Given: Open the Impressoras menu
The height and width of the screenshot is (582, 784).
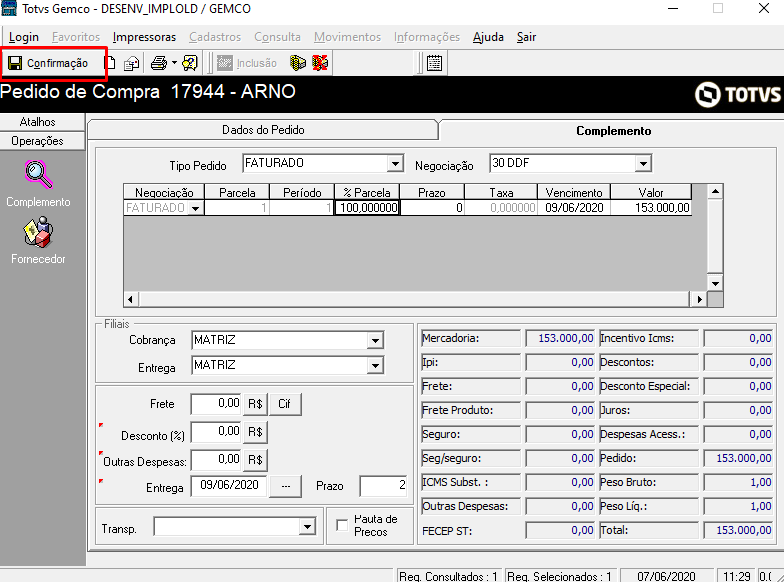Looking at the screenshot, I should pyautogui.click(x=144, y=37).
